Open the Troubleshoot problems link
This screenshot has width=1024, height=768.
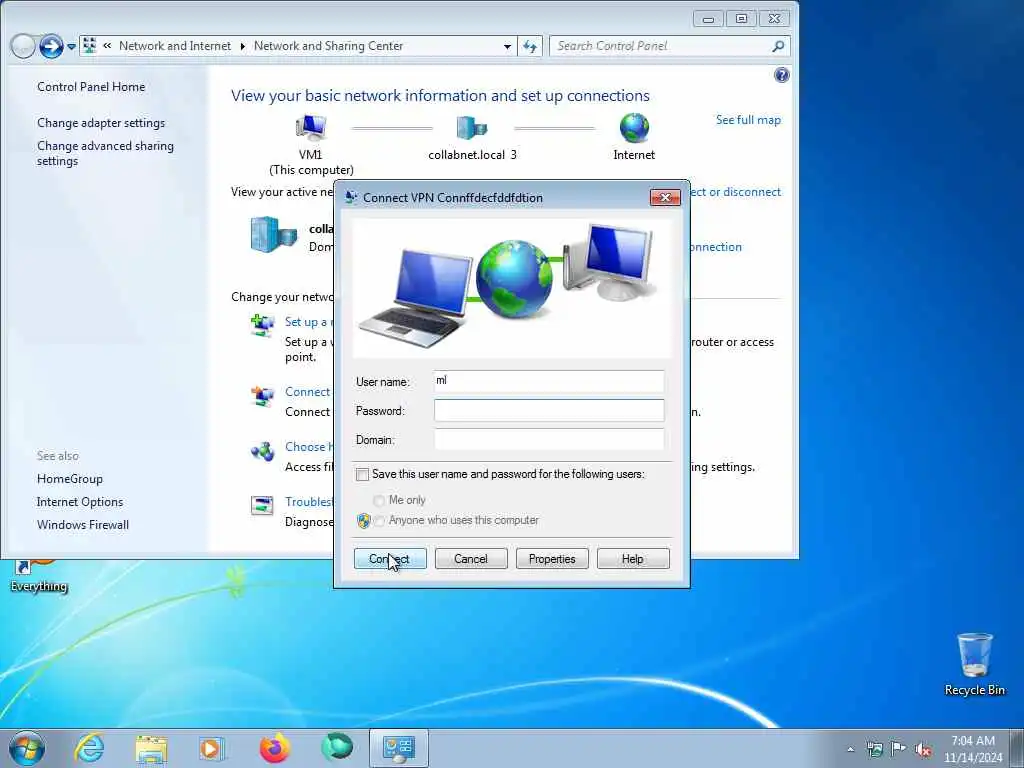tap(309, 502)
